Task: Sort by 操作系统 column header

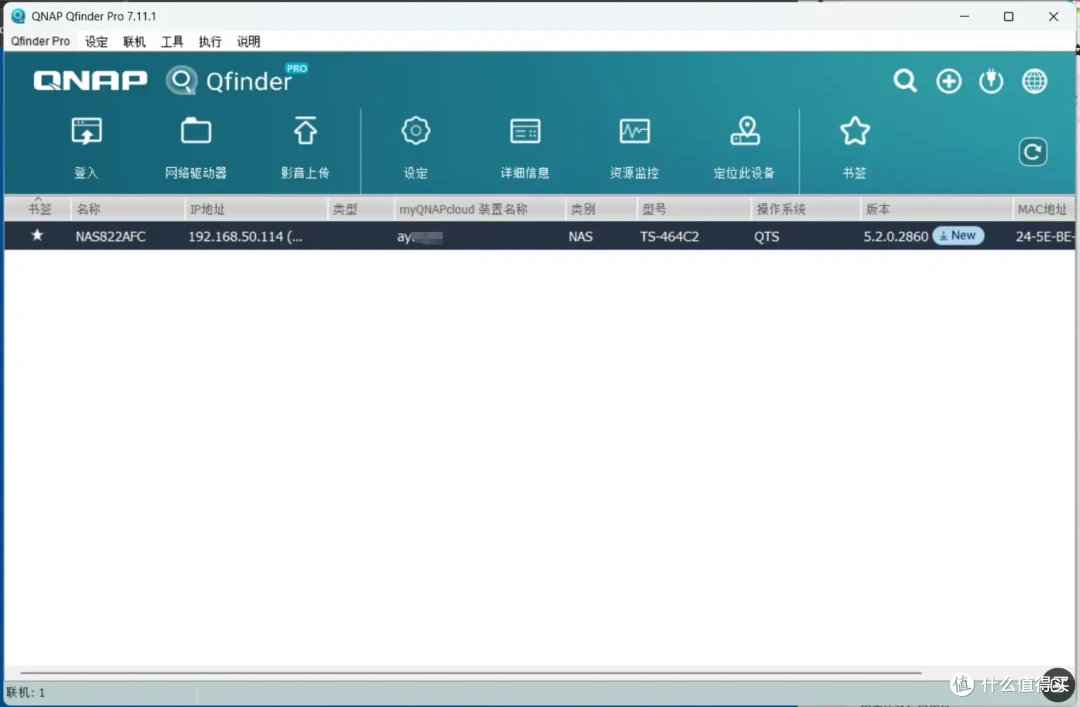Action: [x=806, y=209]
